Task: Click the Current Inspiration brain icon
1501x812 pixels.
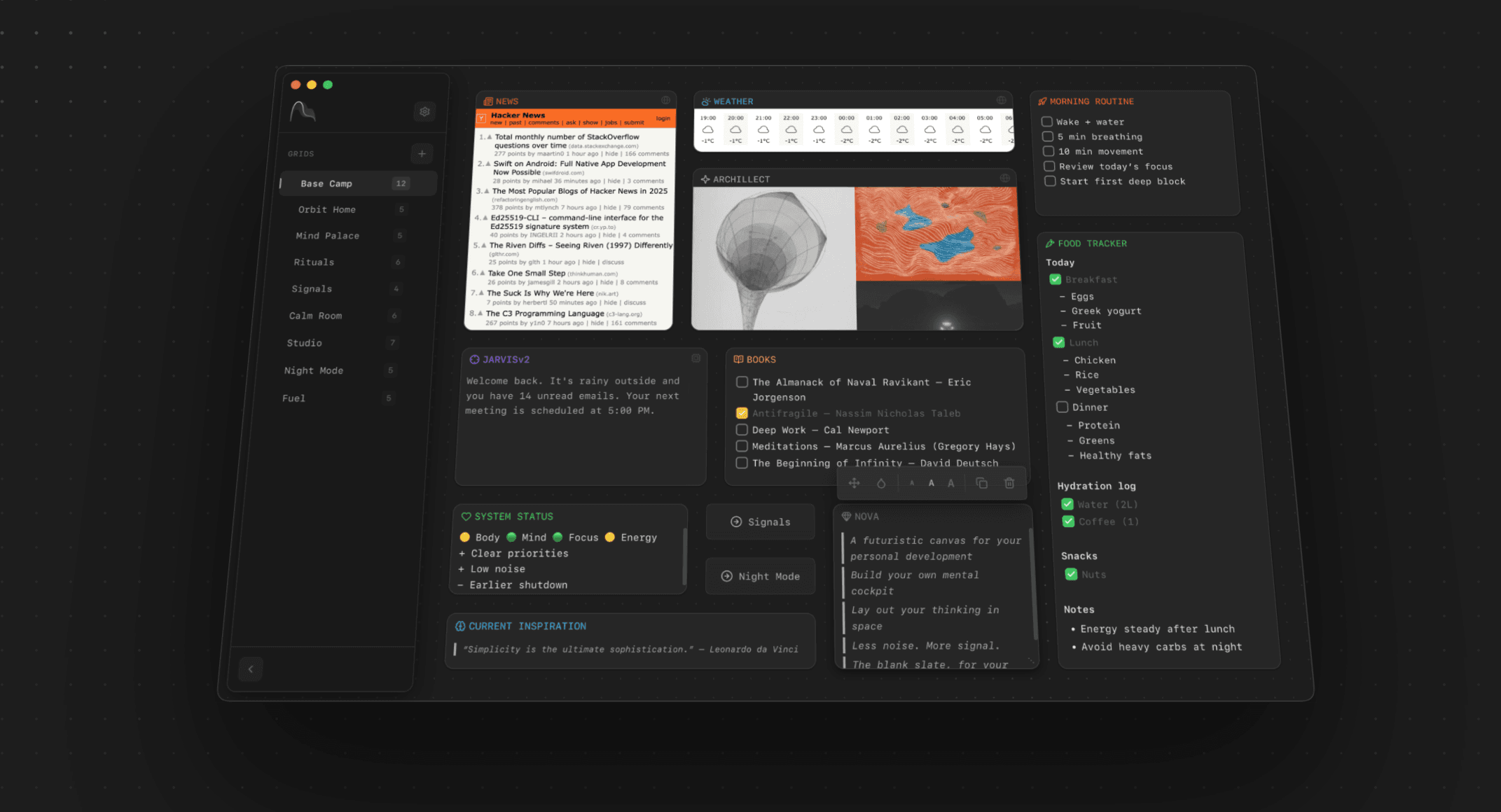Action: (460, 626)
